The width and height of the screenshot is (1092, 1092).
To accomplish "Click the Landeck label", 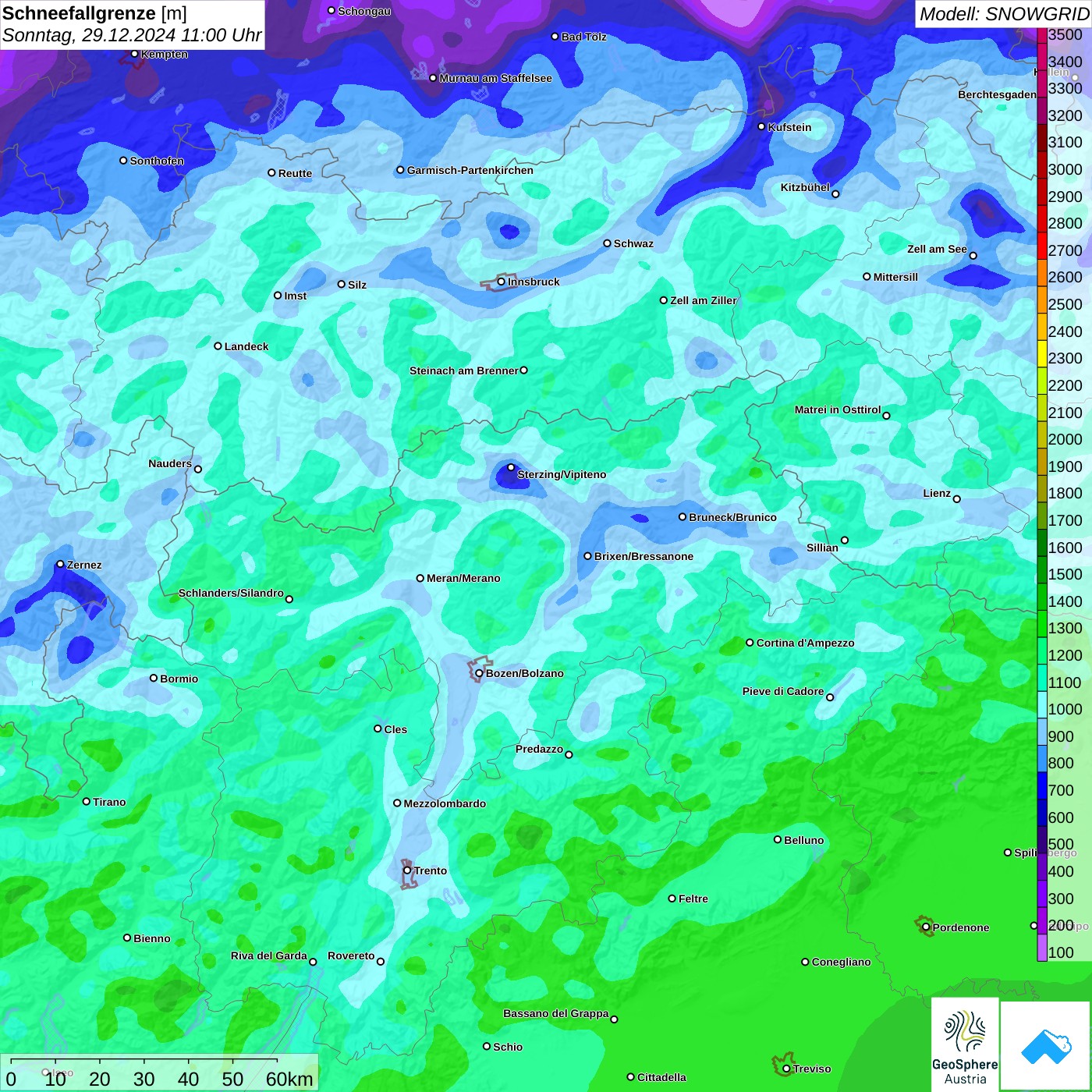I will [x=246, y=346].
